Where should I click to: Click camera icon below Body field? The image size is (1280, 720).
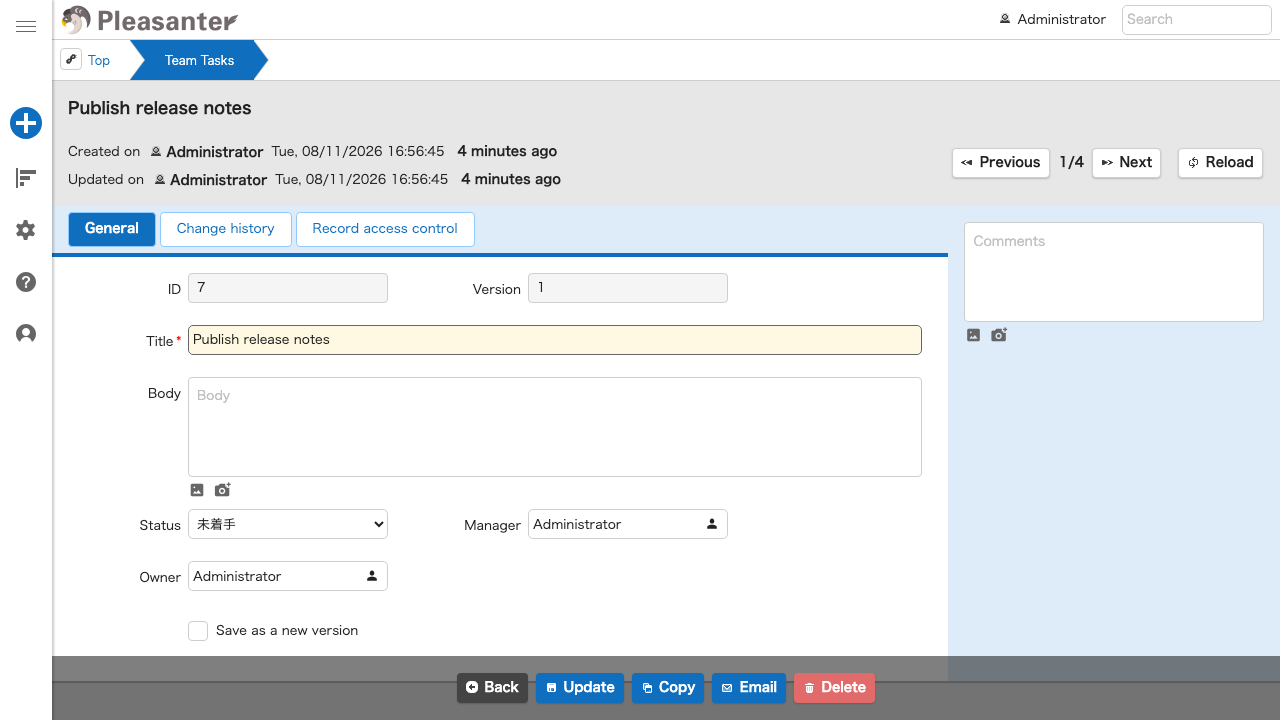222,490
